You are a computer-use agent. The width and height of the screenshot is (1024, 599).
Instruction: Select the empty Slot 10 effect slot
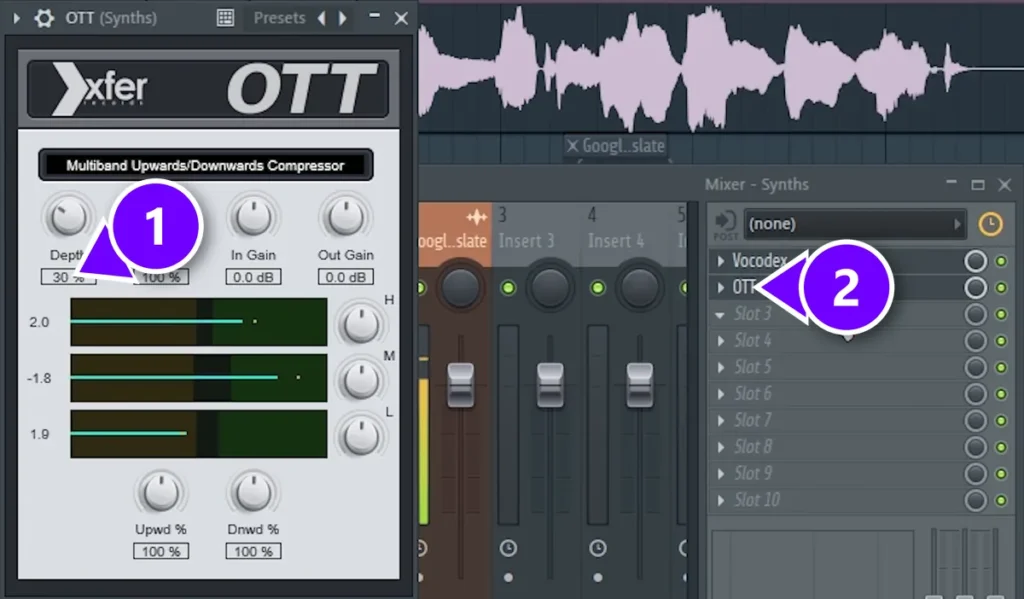[x=837, y=500]
